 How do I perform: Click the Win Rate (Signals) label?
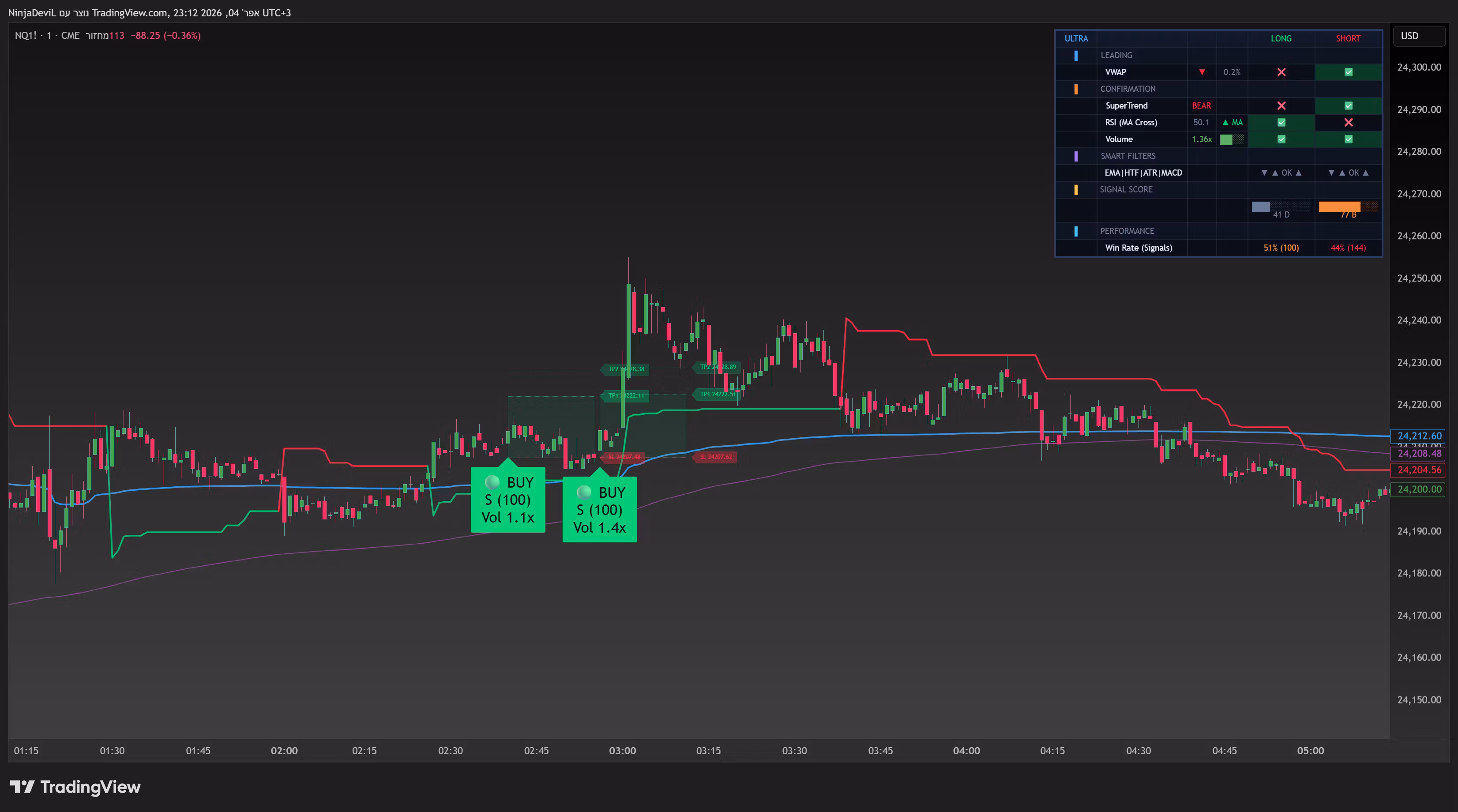[x=1138, y=248]
